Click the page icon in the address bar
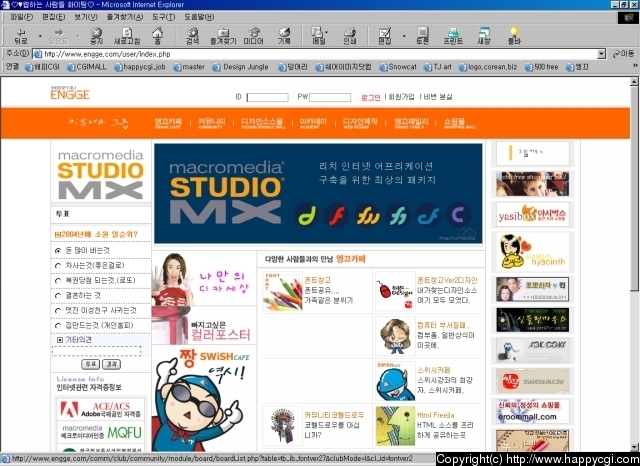Viewport: 640px width, 466px height. [x=38, y=54]
